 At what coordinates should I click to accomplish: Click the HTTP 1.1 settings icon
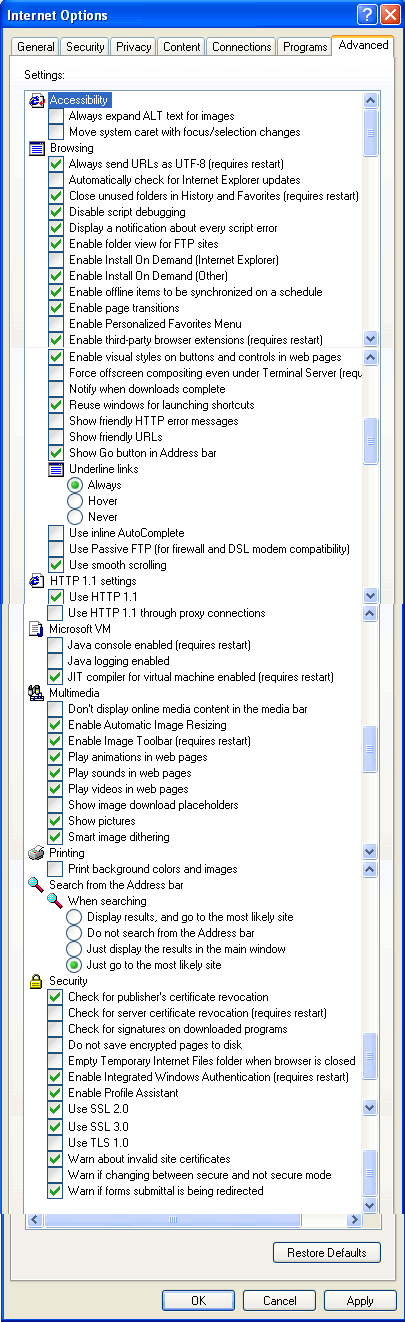tap(37, 581)
